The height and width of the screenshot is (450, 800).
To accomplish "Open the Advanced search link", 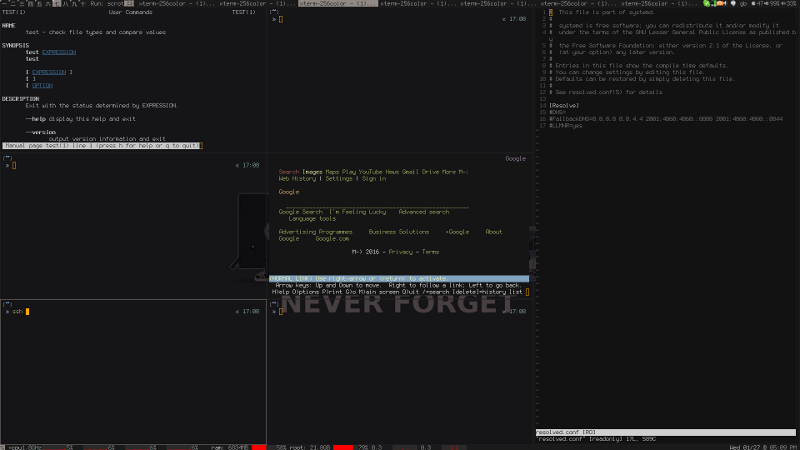I will tap(423, 212).
